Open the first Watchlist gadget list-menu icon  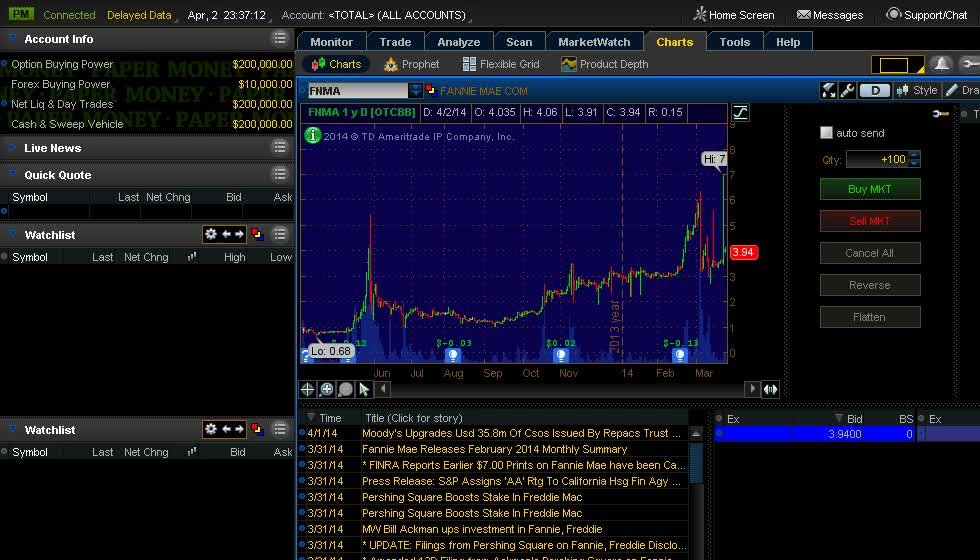coord(279,234)
